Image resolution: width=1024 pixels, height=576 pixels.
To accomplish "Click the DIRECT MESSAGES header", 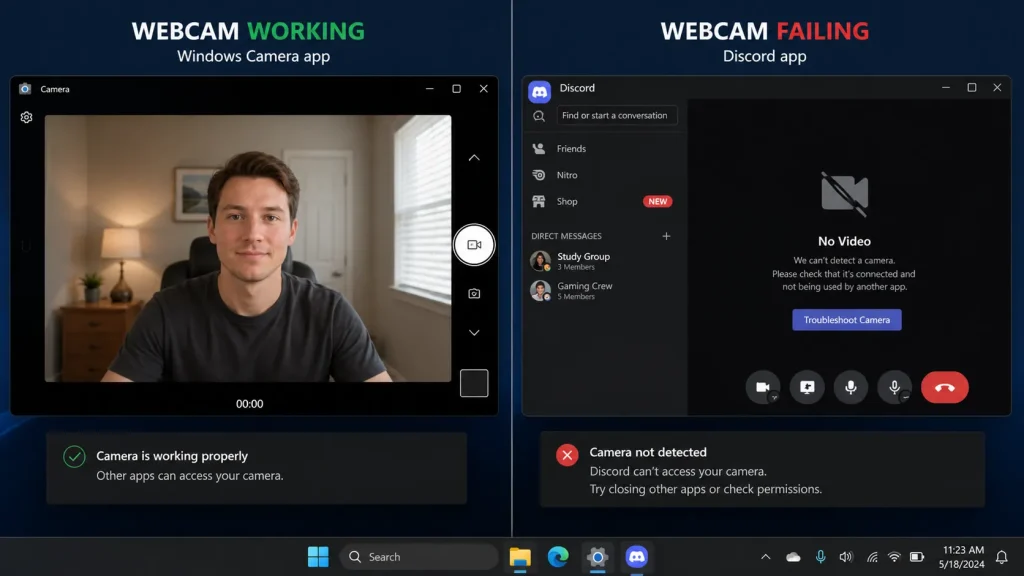I will 566,236.
